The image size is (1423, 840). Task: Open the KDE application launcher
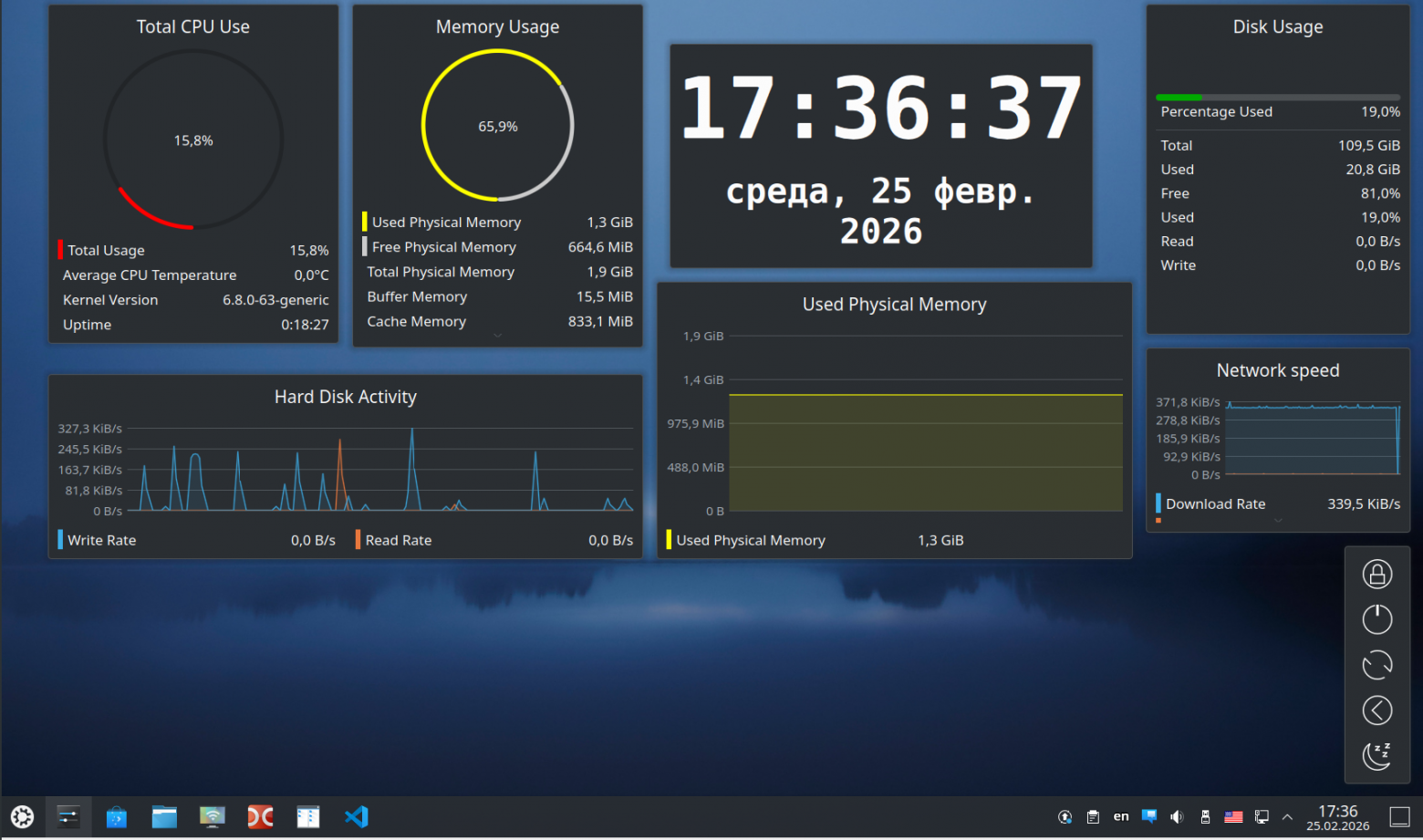coord(22,817)
